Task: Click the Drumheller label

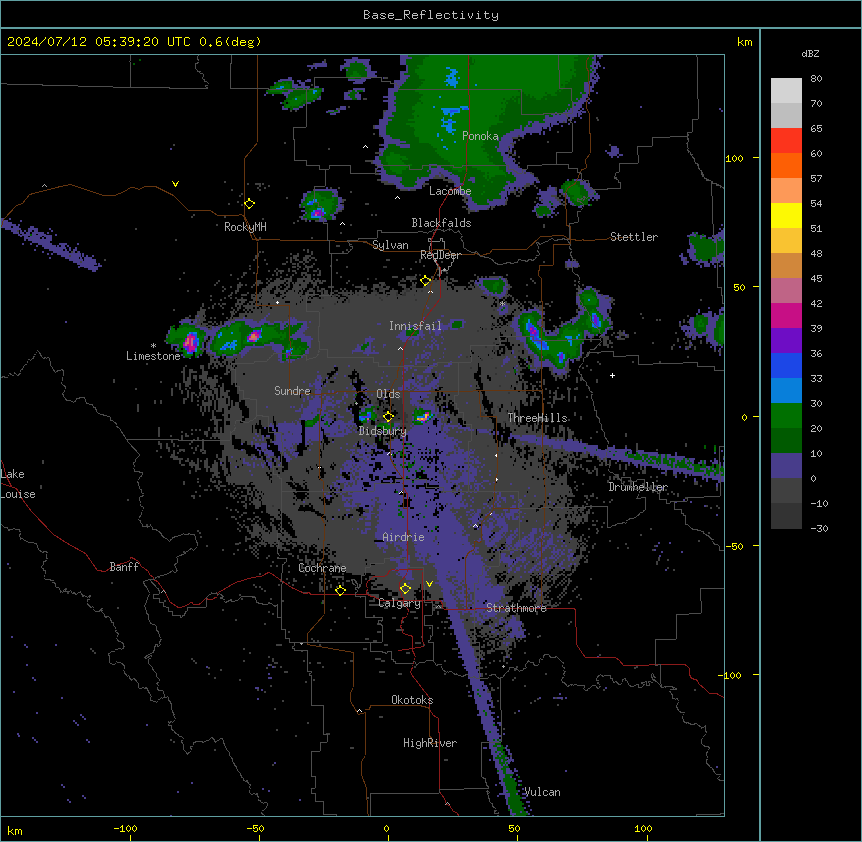Action: tap(638, 487)
